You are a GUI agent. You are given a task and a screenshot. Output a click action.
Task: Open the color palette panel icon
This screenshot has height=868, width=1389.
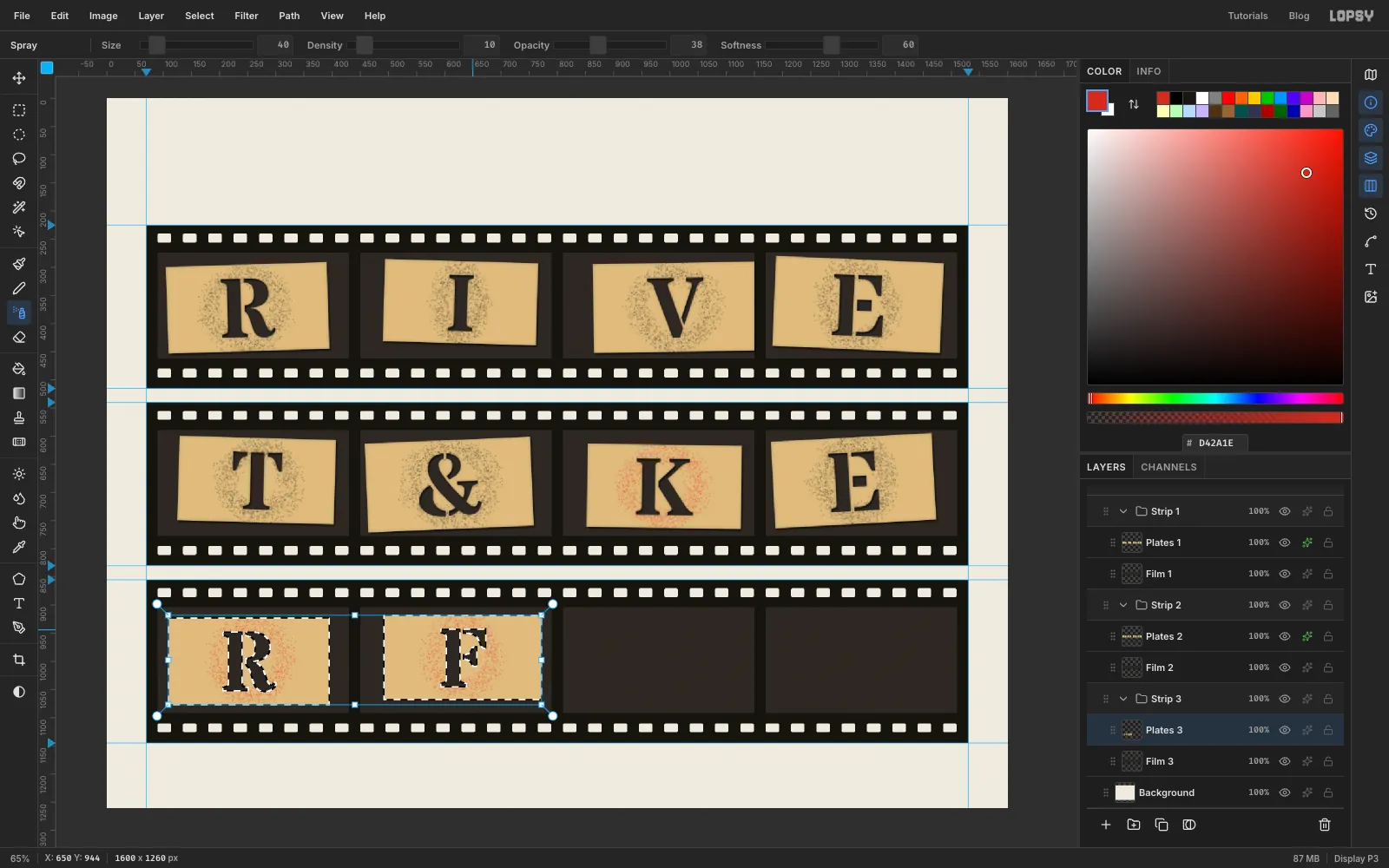pyautogui.click(x=1371, y=130)
